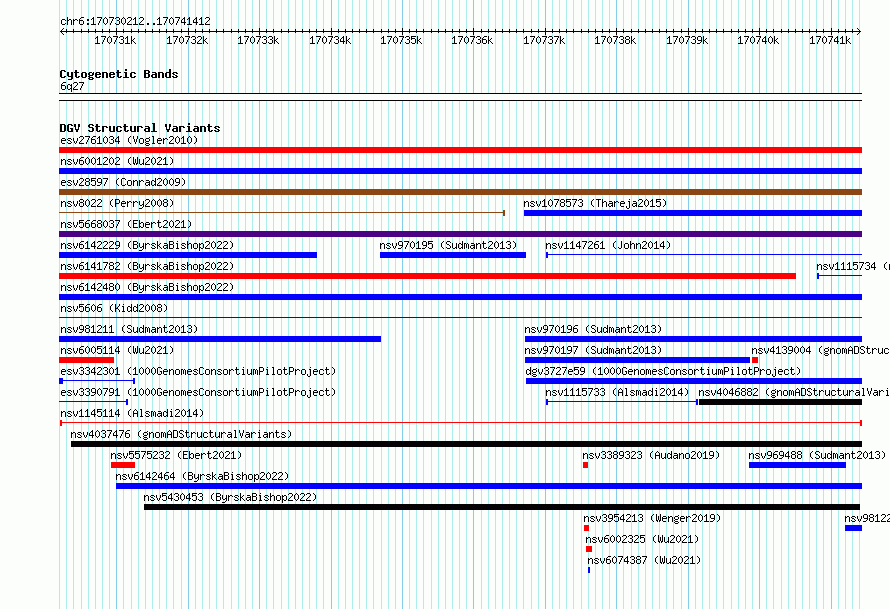Click the esv3390791 1000Genomes variant label
This screenshot has height=609, width=890.
click(198, 392)
